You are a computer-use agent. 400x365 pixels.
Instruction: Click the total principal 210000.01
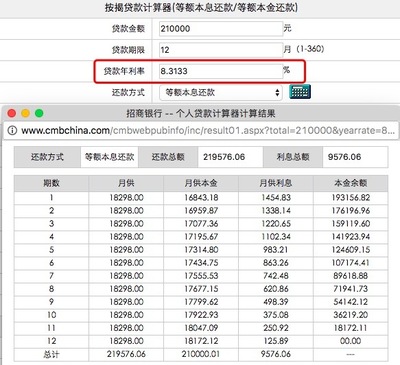coord(201,354)
